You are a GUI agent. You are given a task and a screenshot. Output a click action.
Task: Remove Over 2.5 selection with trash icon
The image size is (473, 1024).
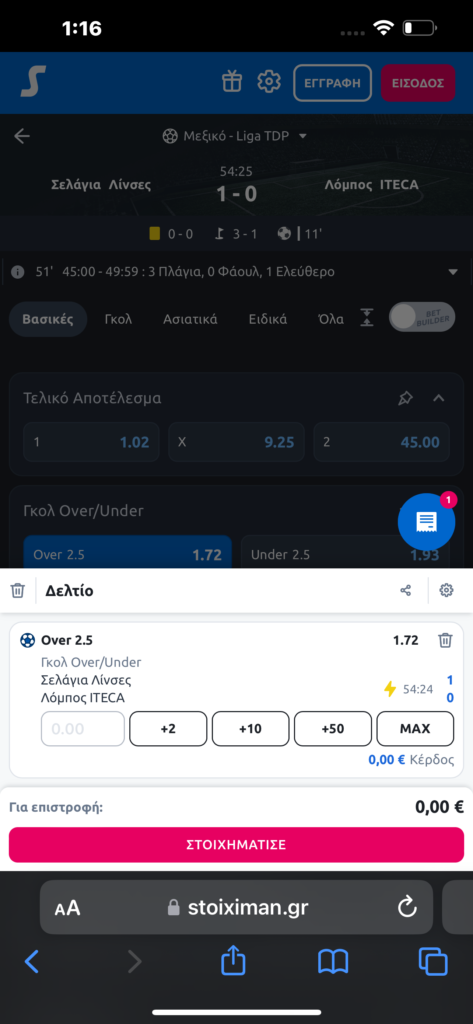pyautogui.click(x=445, y=640)
